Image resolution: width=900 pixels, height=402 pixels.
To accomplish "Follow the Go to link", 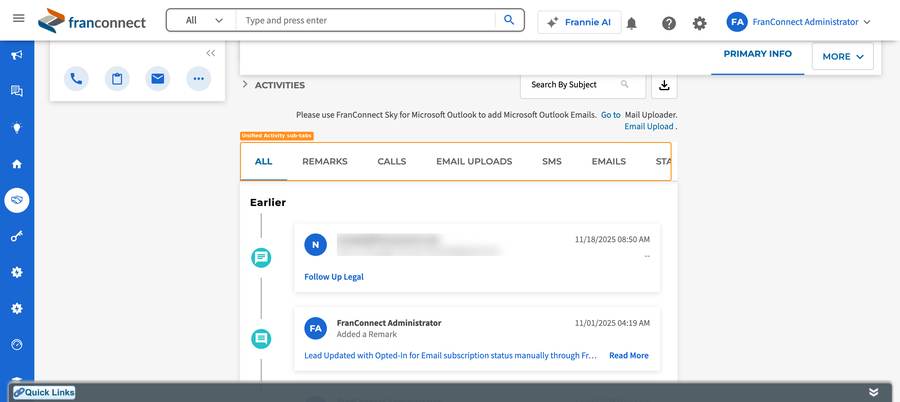I will [611, 115].
